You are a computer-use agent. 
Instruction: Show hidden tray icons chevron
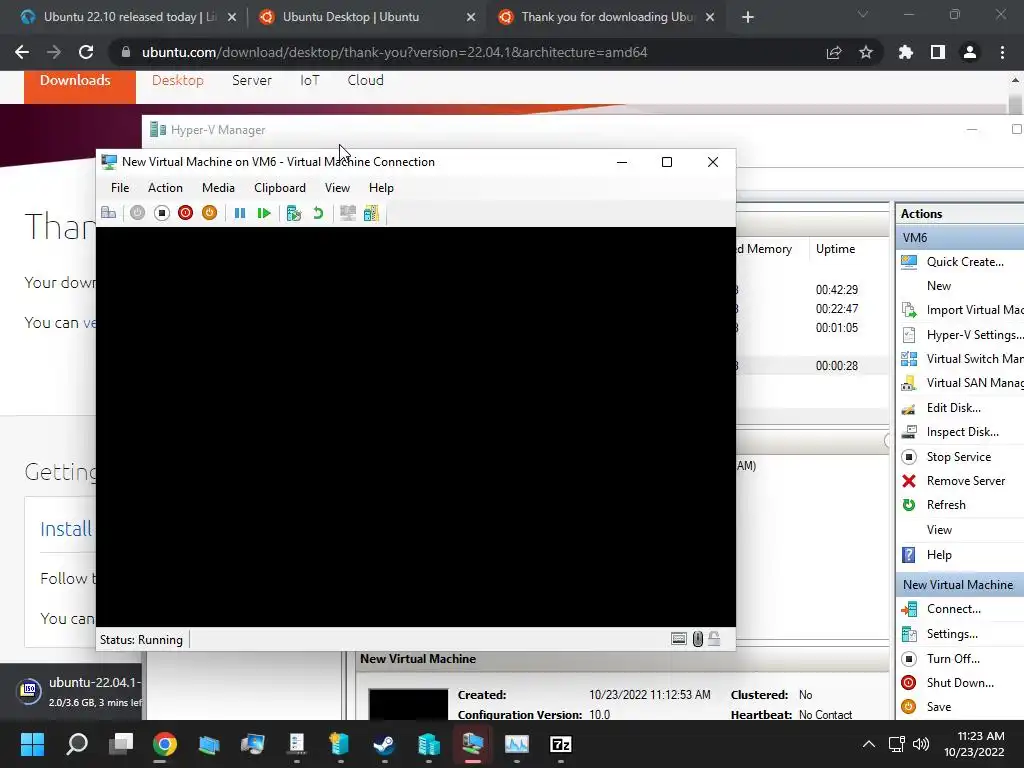point(869,744)
